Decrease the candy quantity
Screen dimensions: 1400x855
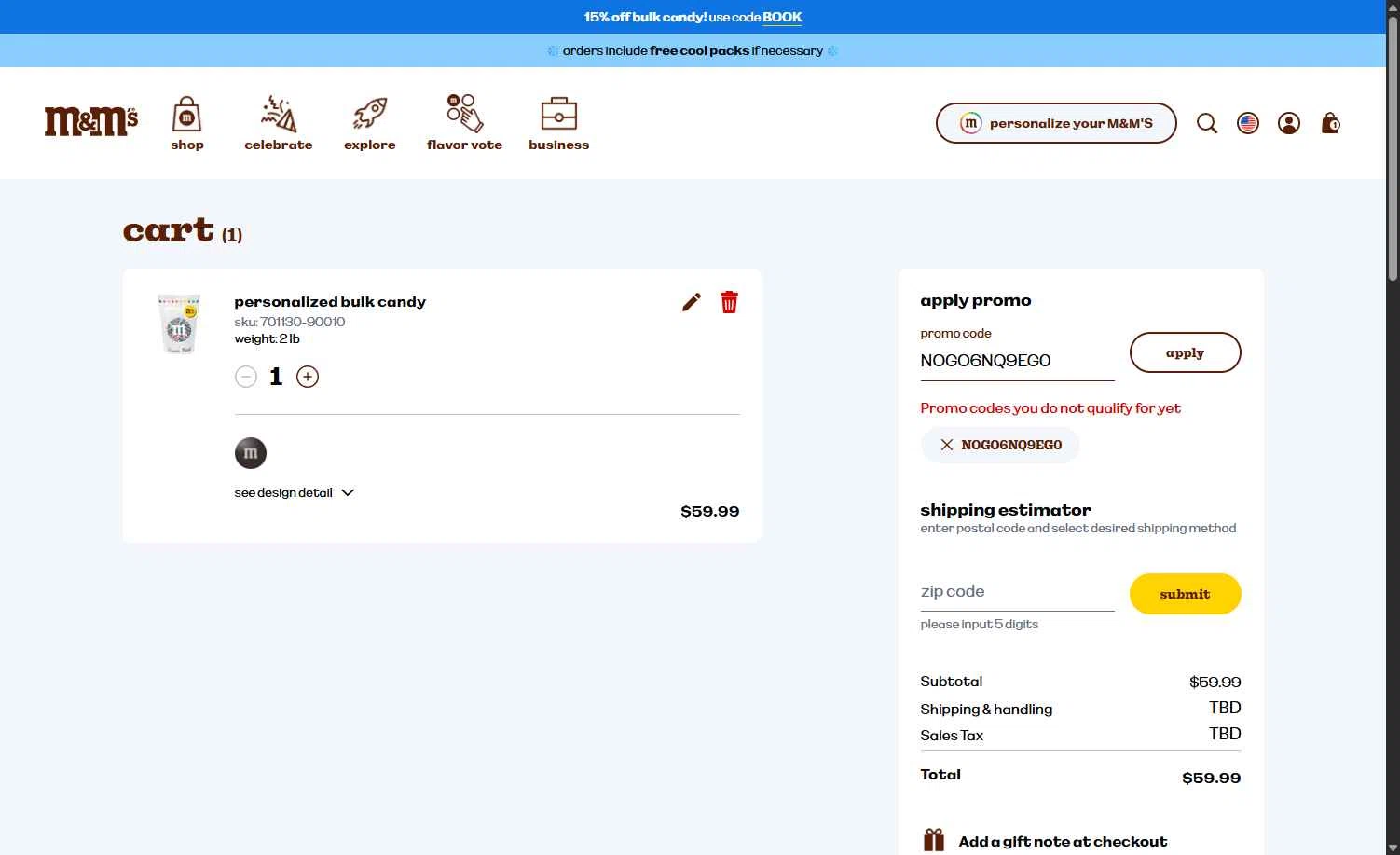(246, 377)
